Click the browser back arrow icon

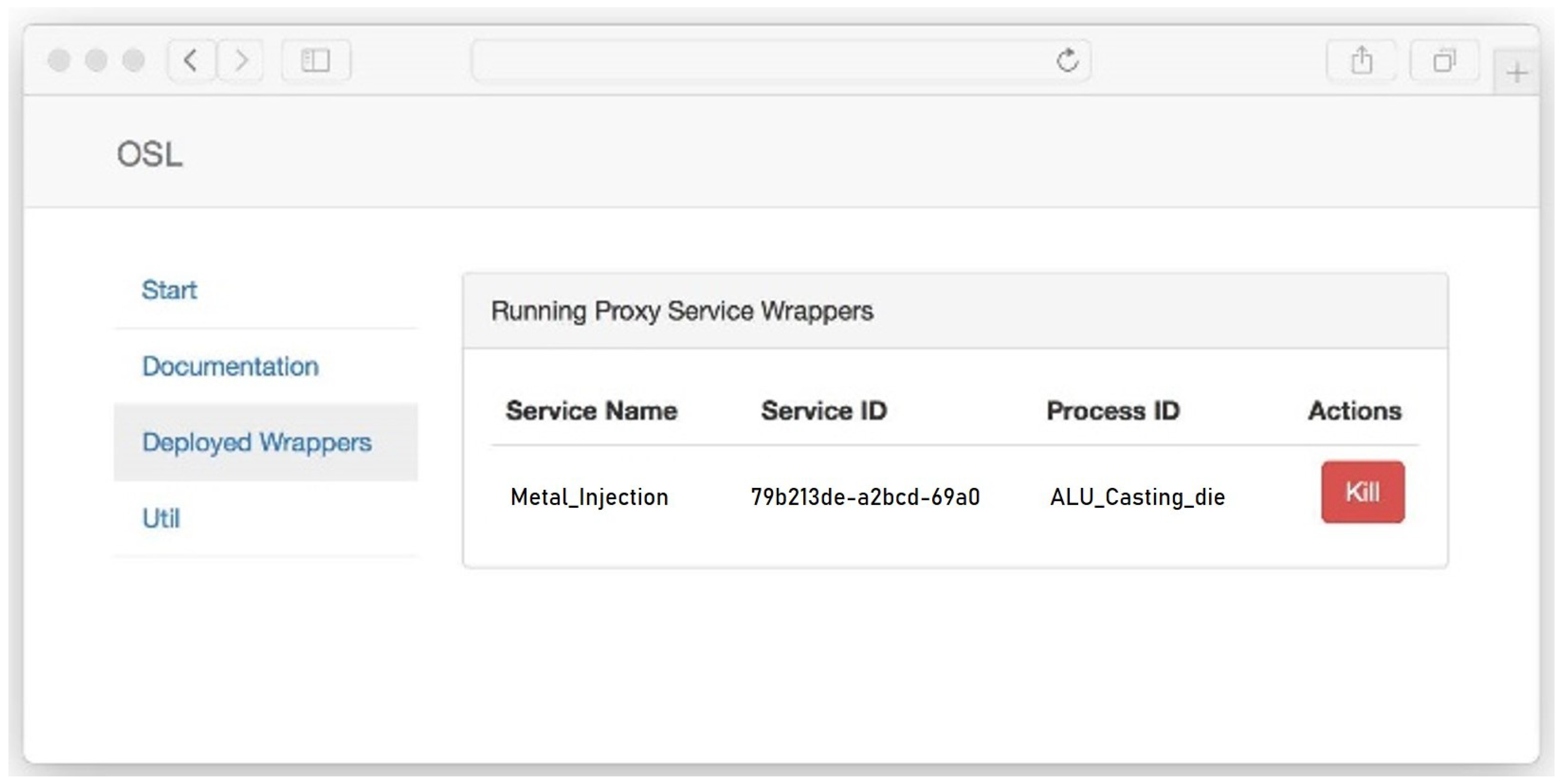click(x=191, y=60)
